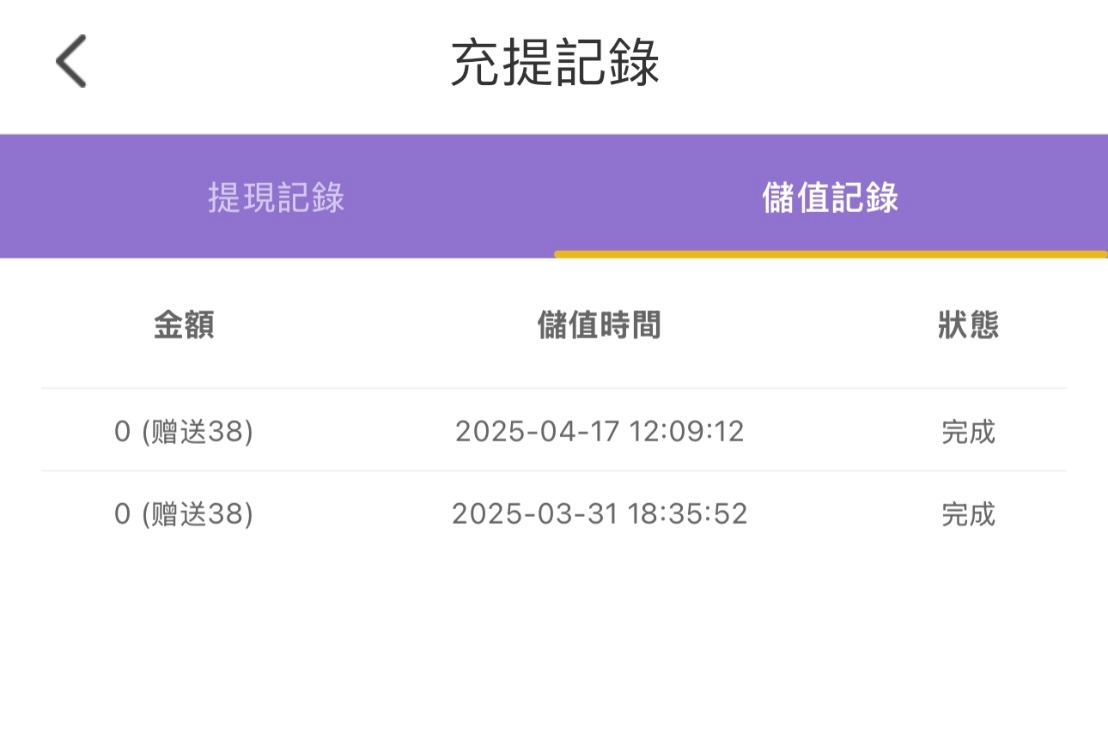Viewport: 1108px width, 730px height.
Task: Click the 赠送38 bonus in the 2025-04-17 record
Action: 198,432
